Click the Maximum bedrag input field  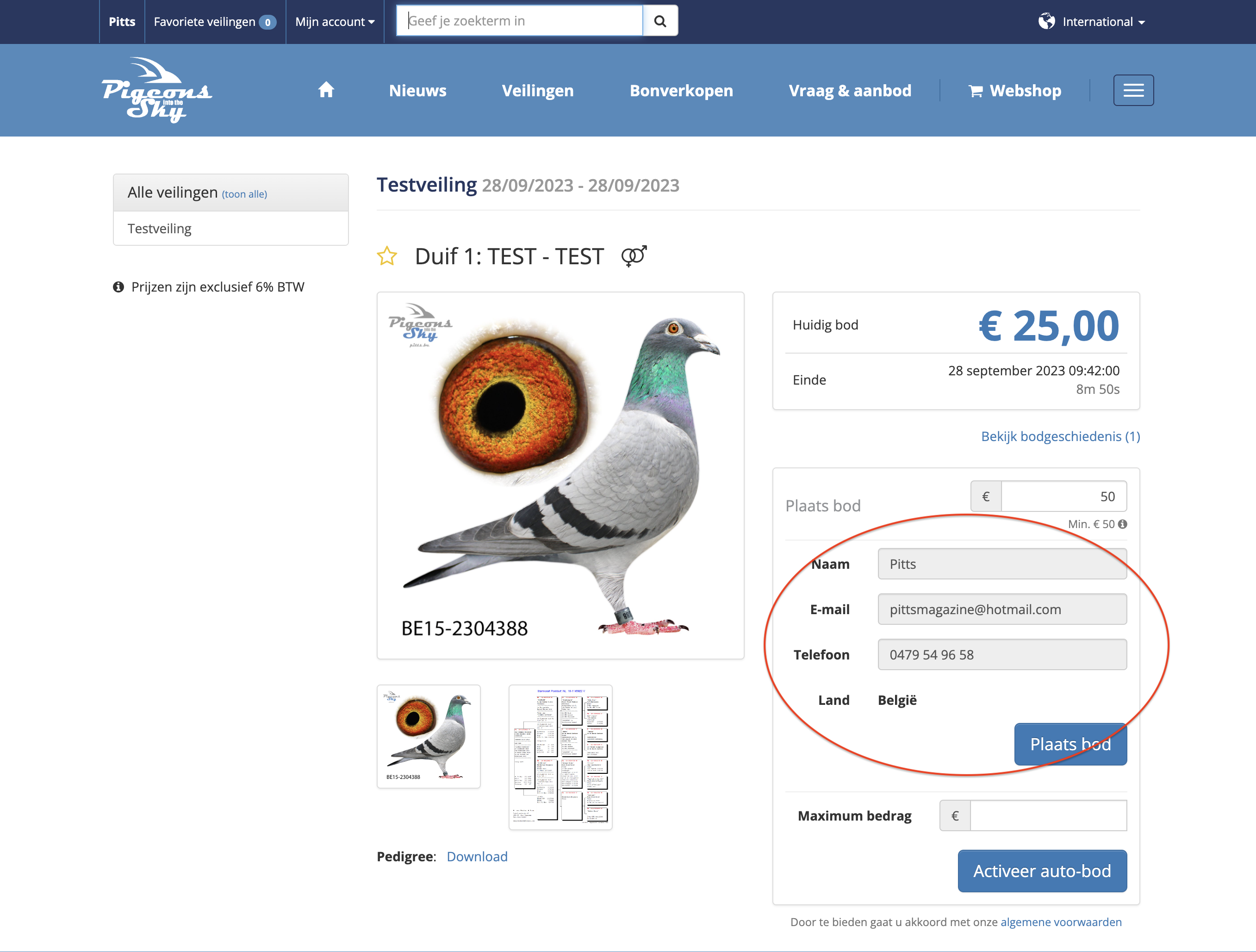[1048, 816]
